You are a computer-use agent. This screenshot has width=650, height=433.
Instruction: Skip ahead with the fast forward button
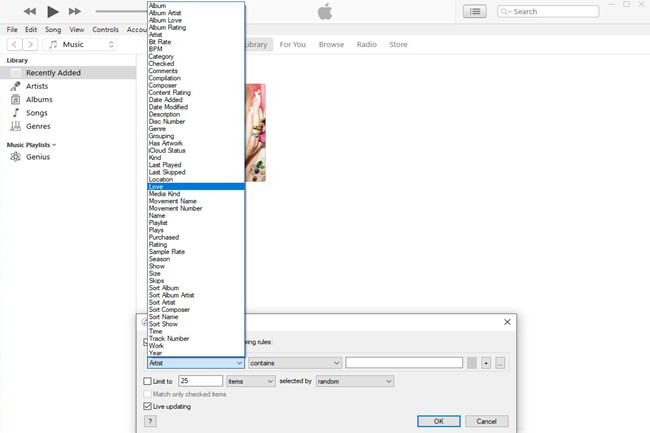pos(75,12)
